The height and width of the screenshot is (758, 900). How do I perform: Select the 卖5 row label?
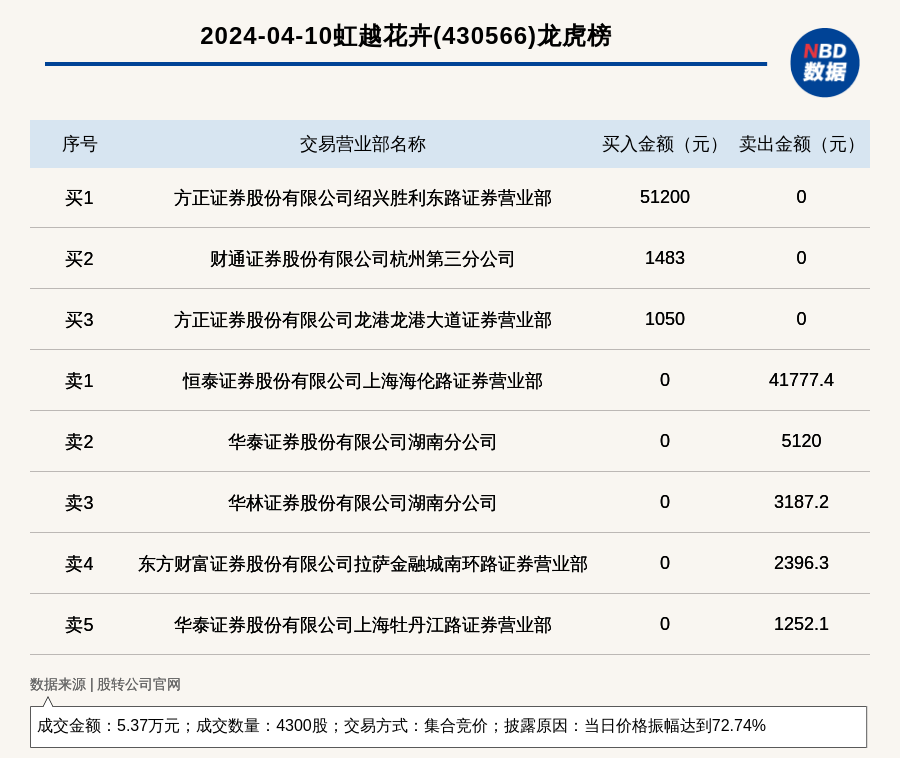(79, 625)
